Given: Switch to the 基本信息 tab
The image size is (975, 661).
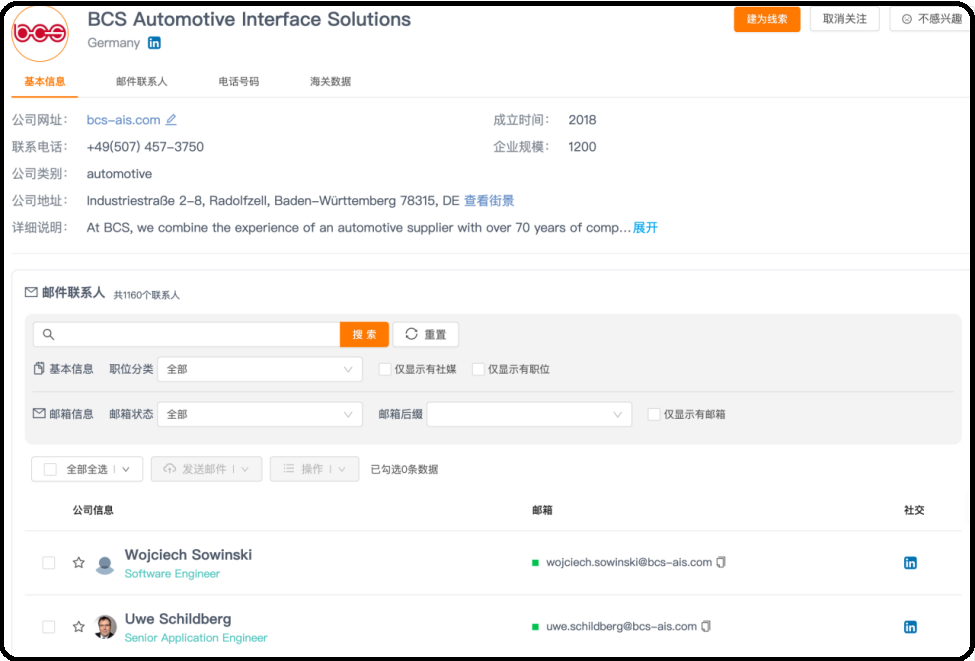Looking at the screenshot, I should pos(45,81).
